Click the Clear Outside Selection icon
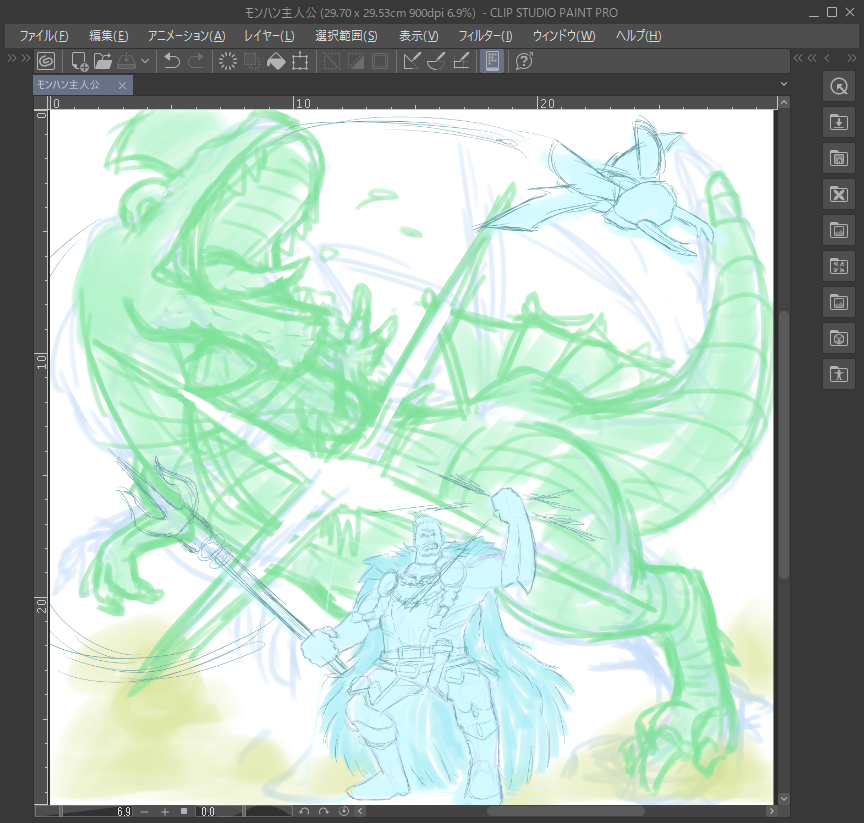The image size is (864, 823). [252, 61]
